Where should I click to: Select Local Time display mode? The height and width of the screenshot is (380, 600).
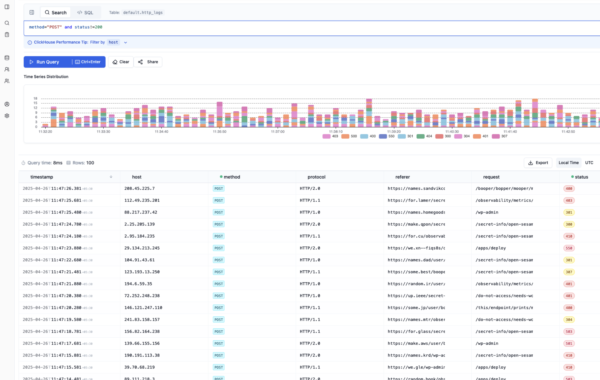(568, 163)
